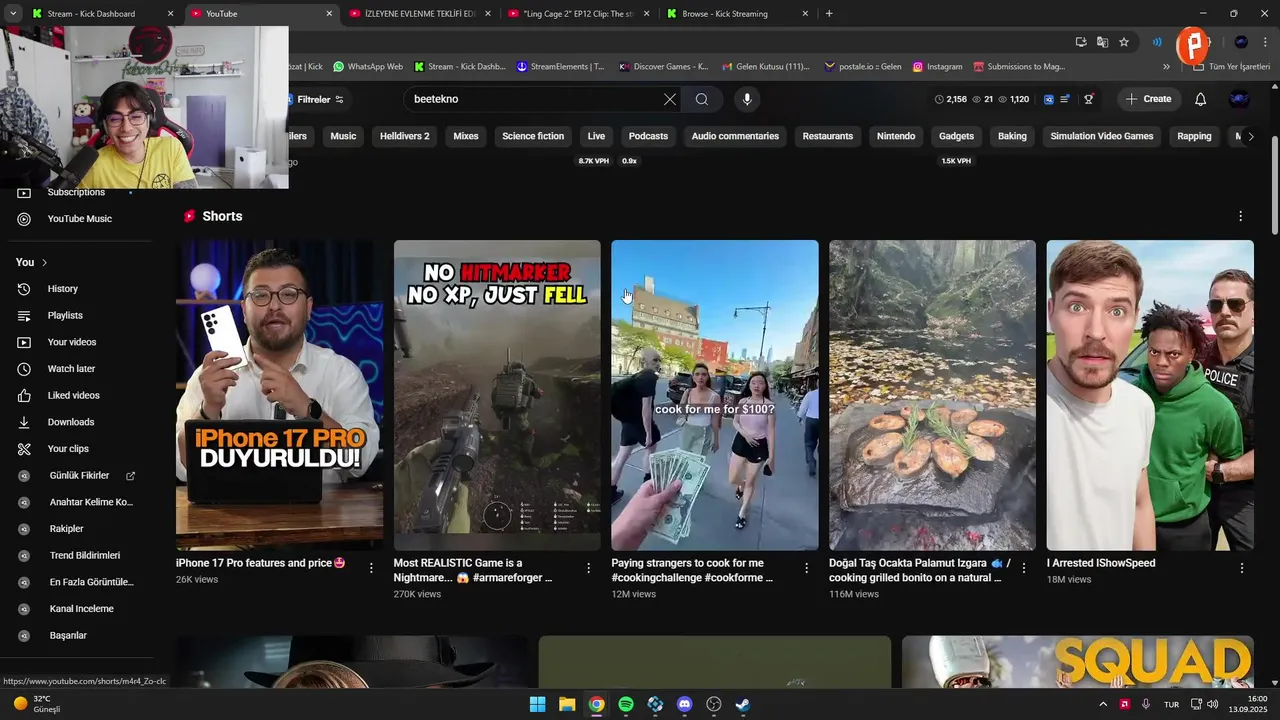1280x720 pixels.
Task: Click the magnifier search button
Action: pos(702,99)
